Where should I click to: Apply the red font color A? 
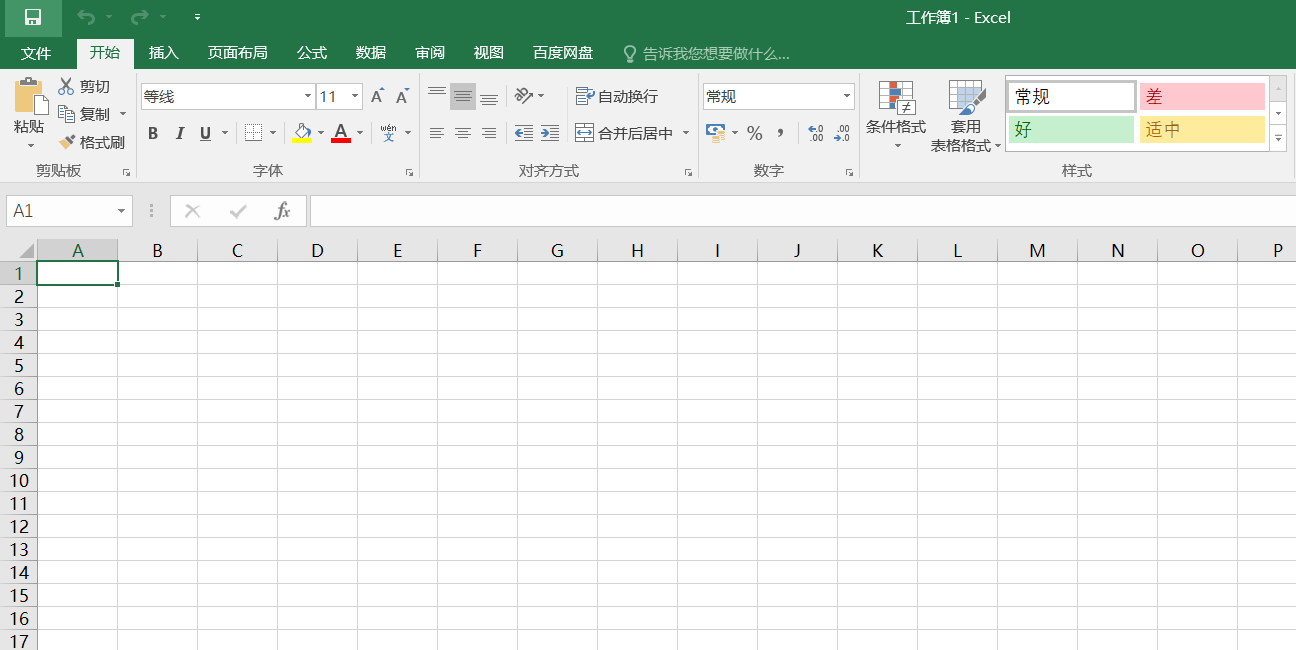click(x=341, y=133)
